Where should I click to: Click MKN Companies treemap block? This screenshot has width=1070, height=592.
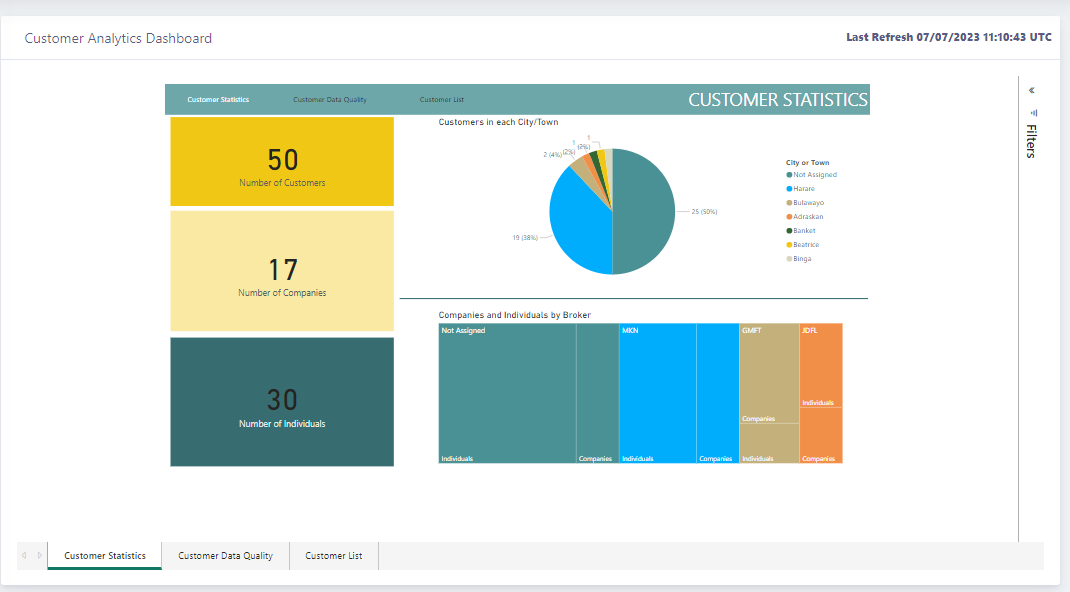click(x=718, y=394)
